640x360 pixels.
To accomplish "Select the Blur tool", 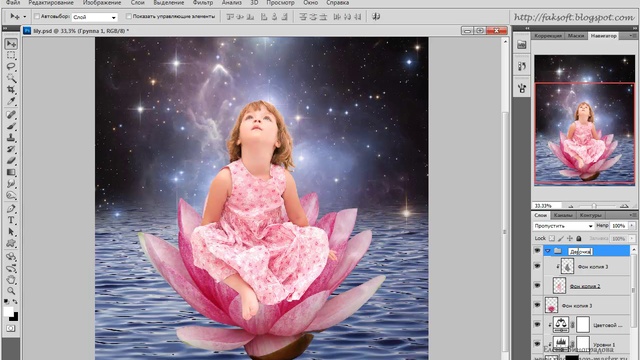I will [x=11, y=184].
